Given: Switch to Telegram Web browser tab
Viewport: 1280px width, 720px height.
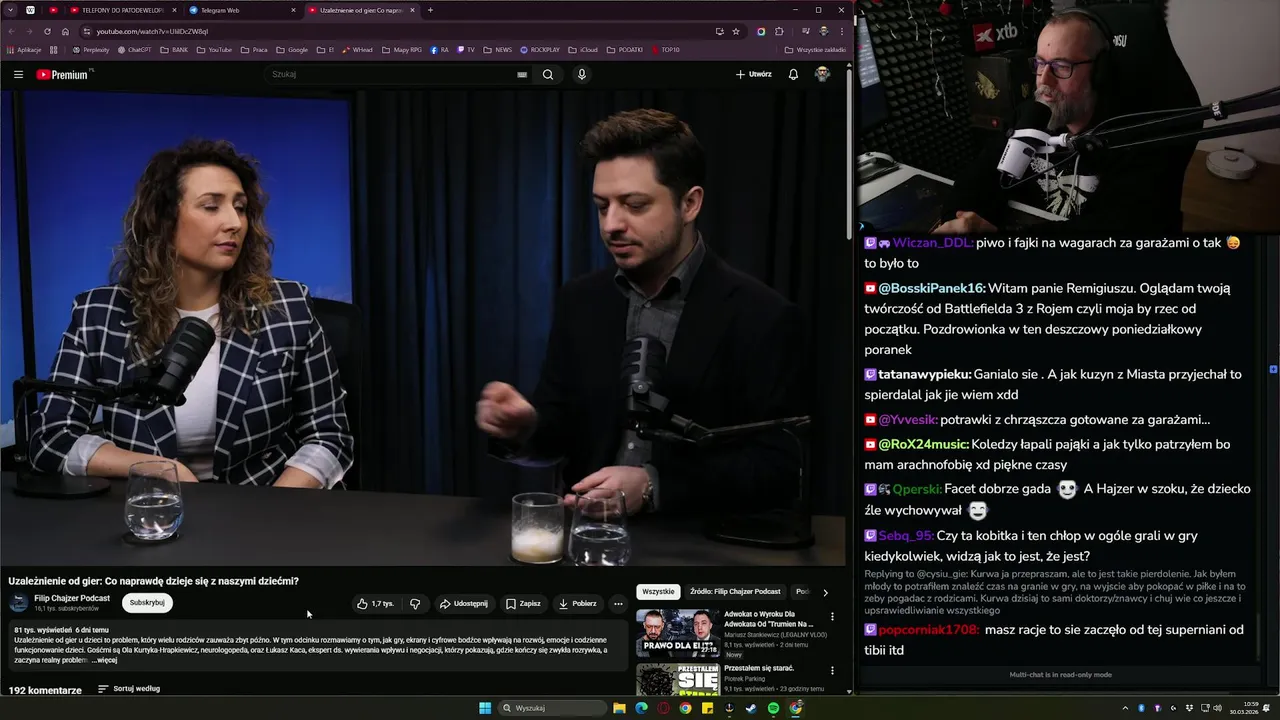Looking at the screenshot, I should pyautogui.click(x=240, y=10).
